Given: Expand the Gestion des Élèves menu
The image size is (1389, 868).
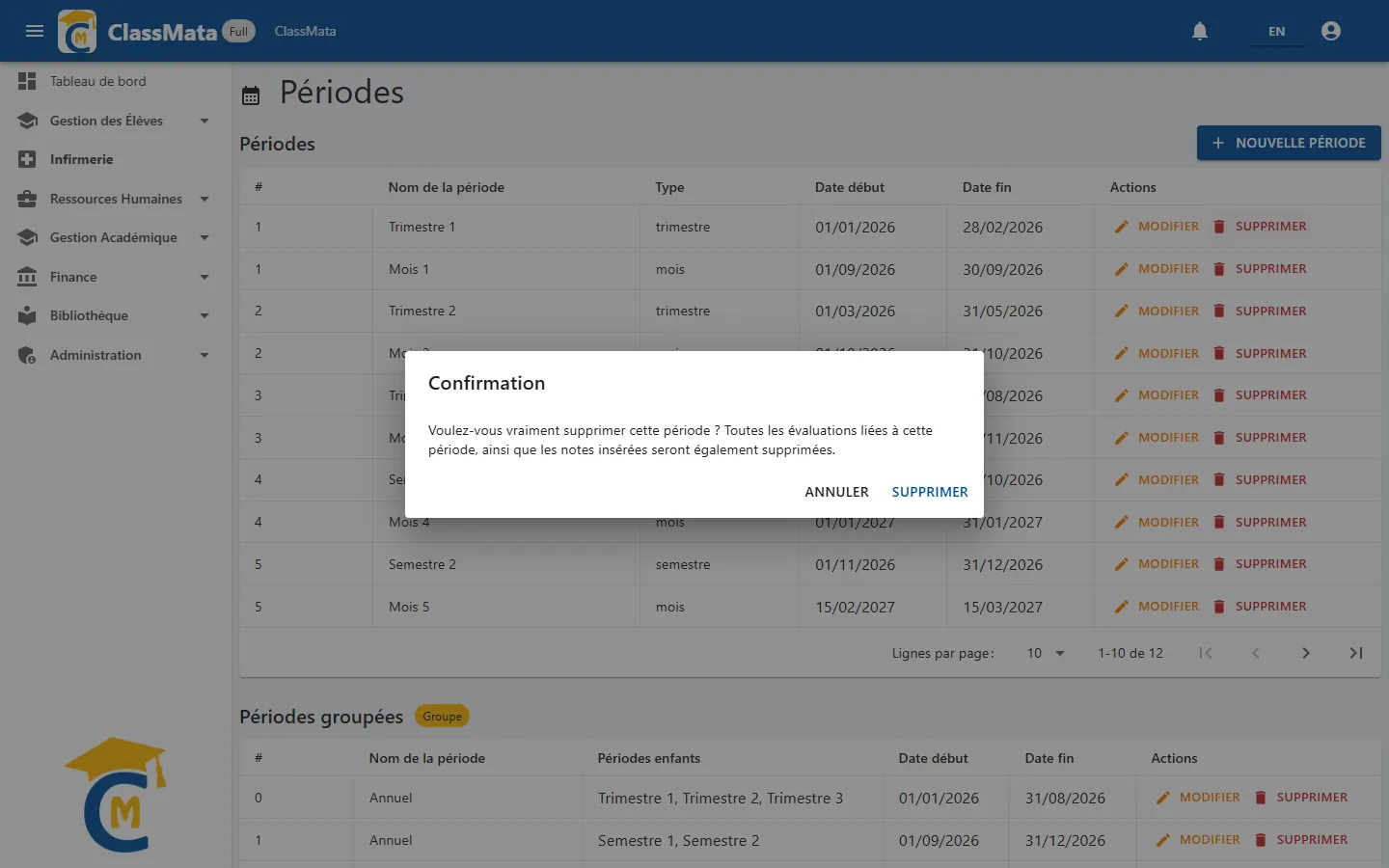Looking at the screenshot, I should click(204, 121).
